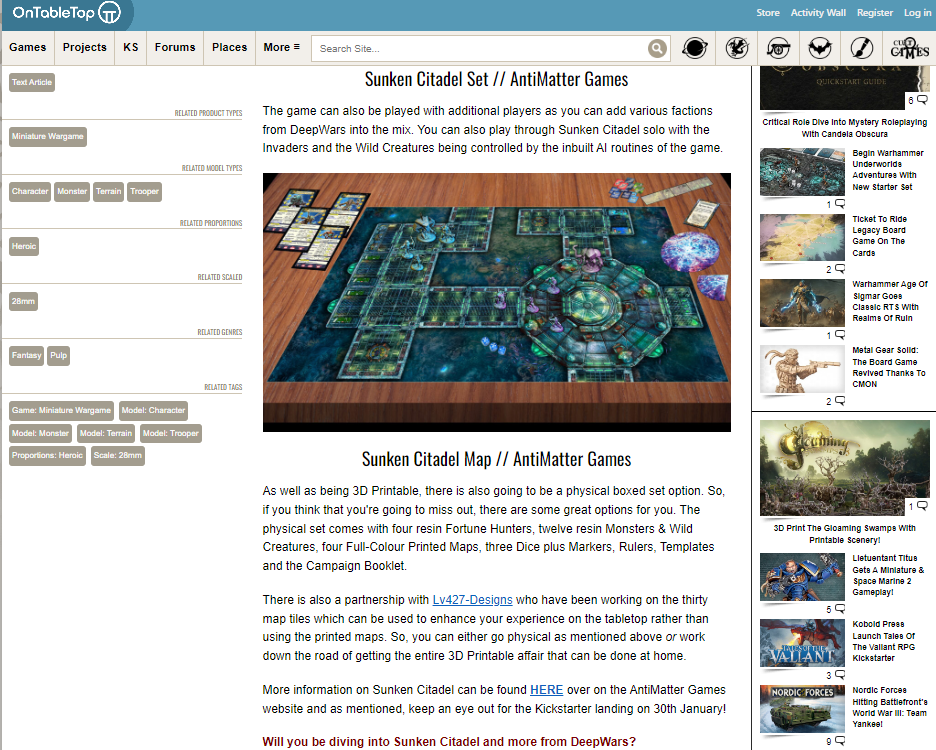This screenshot has width=936, height=750.
Task: Open the historical cannon category icon
Action: tap(778, 48)
